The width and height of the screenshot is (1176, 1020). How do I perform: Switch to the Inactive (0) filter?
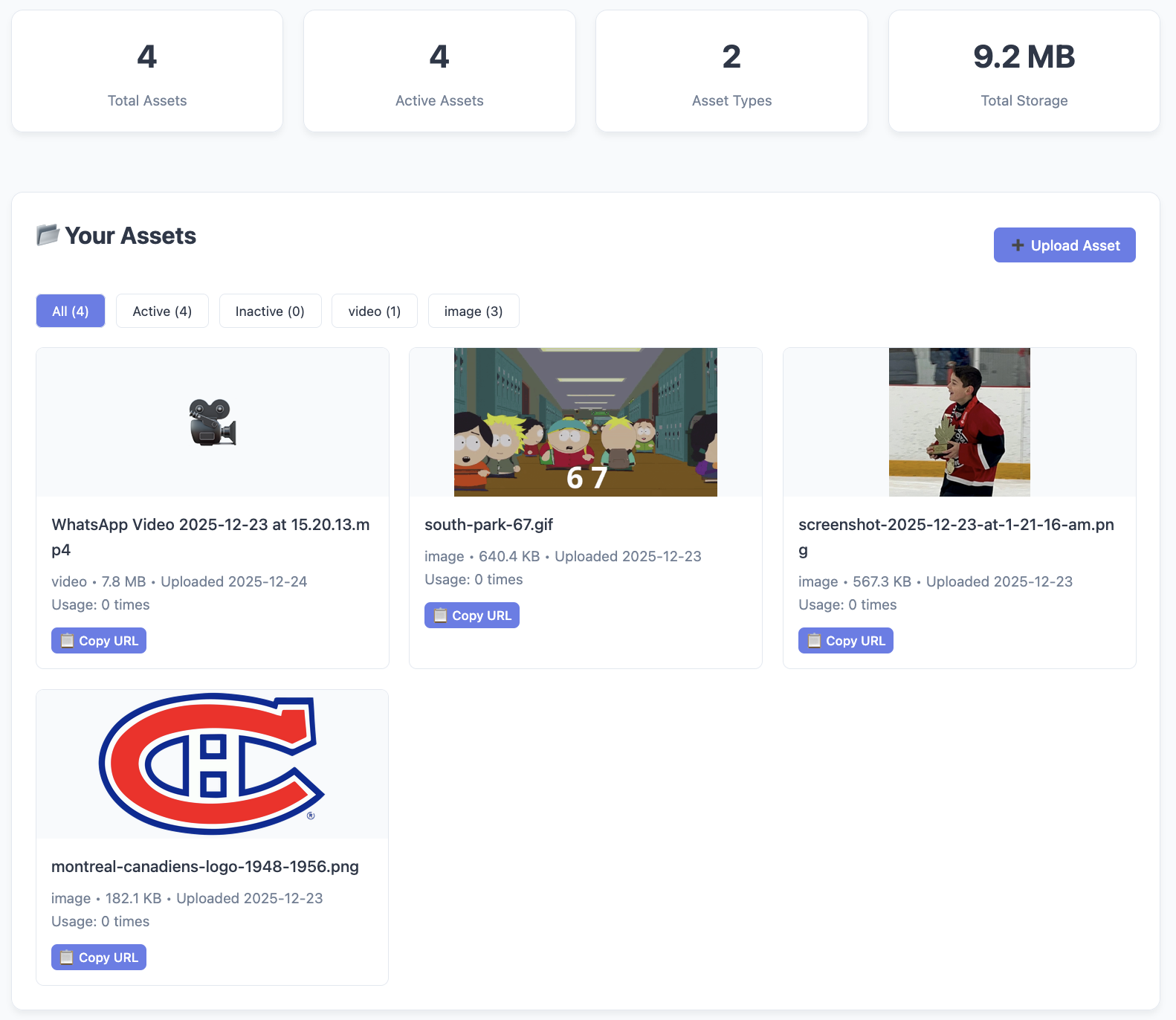(270, 311)
